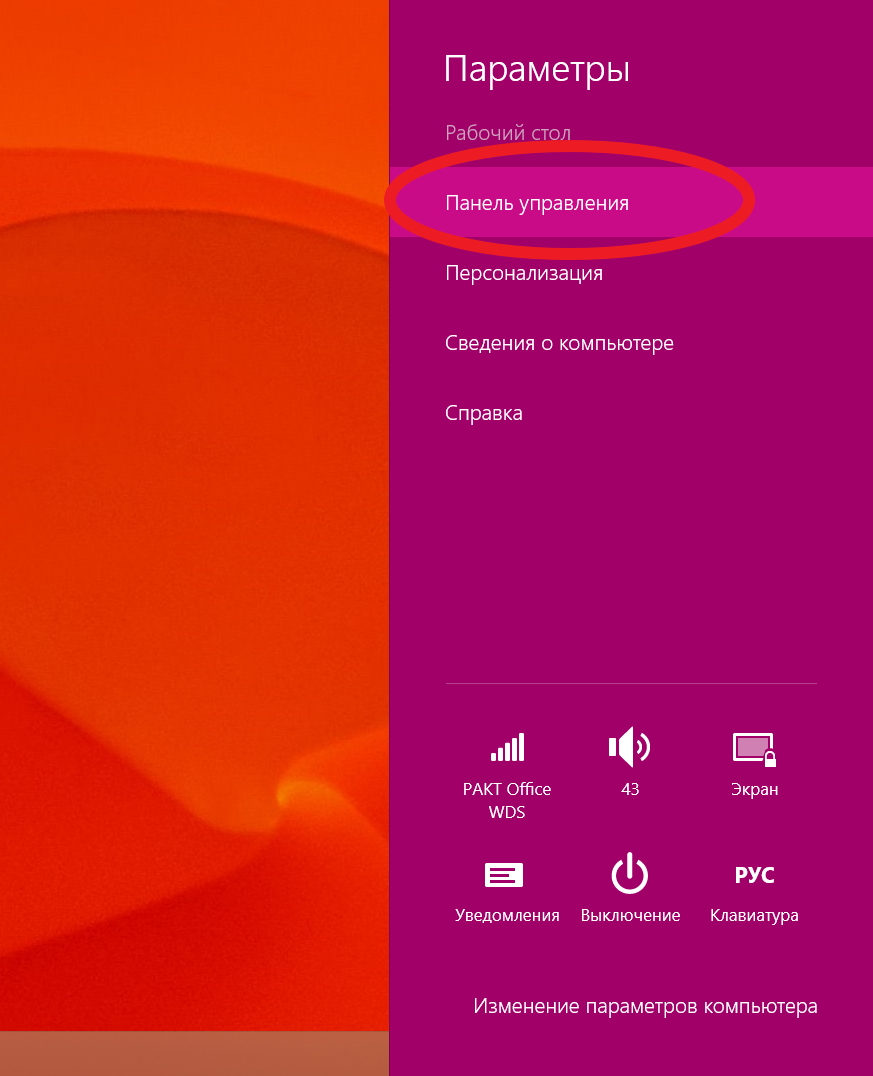Click the Уведомления label text
Image resolution: width=873 pixels, height=1076 pixels.
click(x=507, y=915)
